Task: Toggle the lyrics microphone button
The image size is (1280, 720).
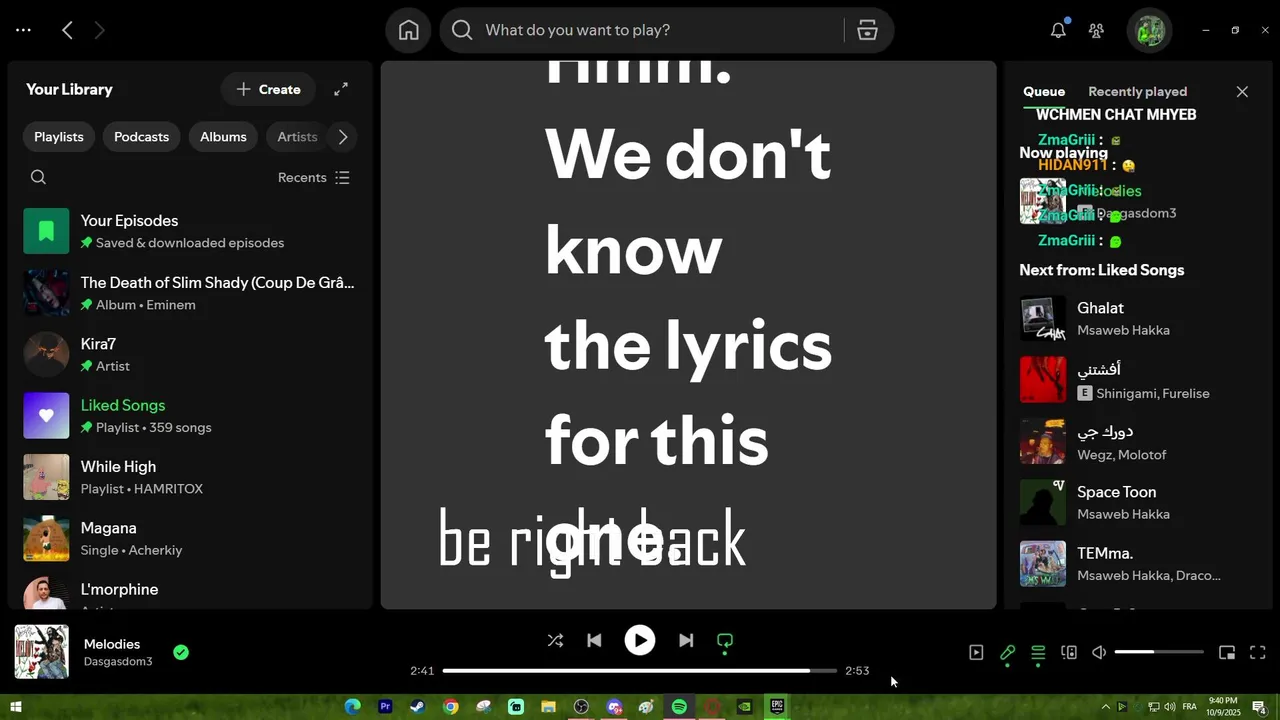Action: (x=1007, y=652)
